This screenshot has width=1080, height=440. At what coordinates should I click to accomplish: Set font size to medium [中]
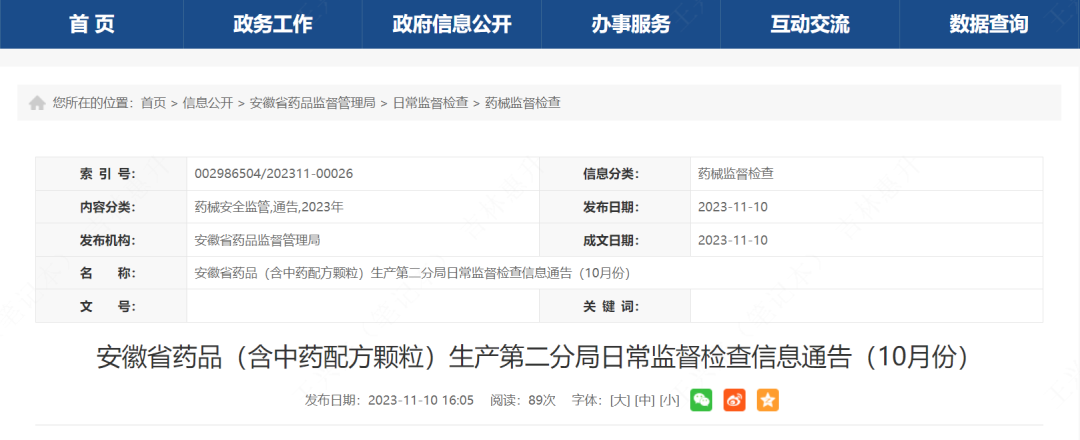click(x=645, y=401)
